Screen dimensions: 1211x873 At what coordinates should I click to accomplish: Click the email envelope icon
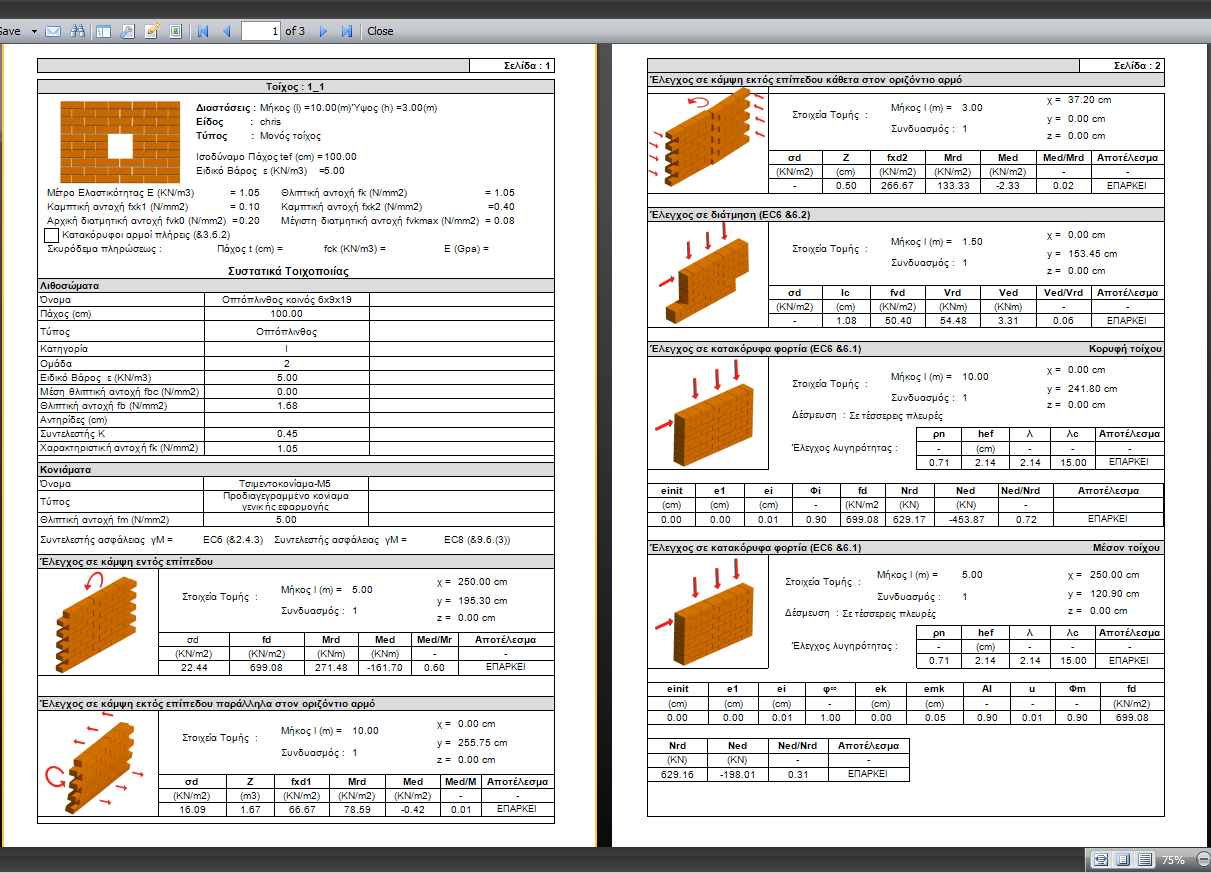click(x=54, y=31)
